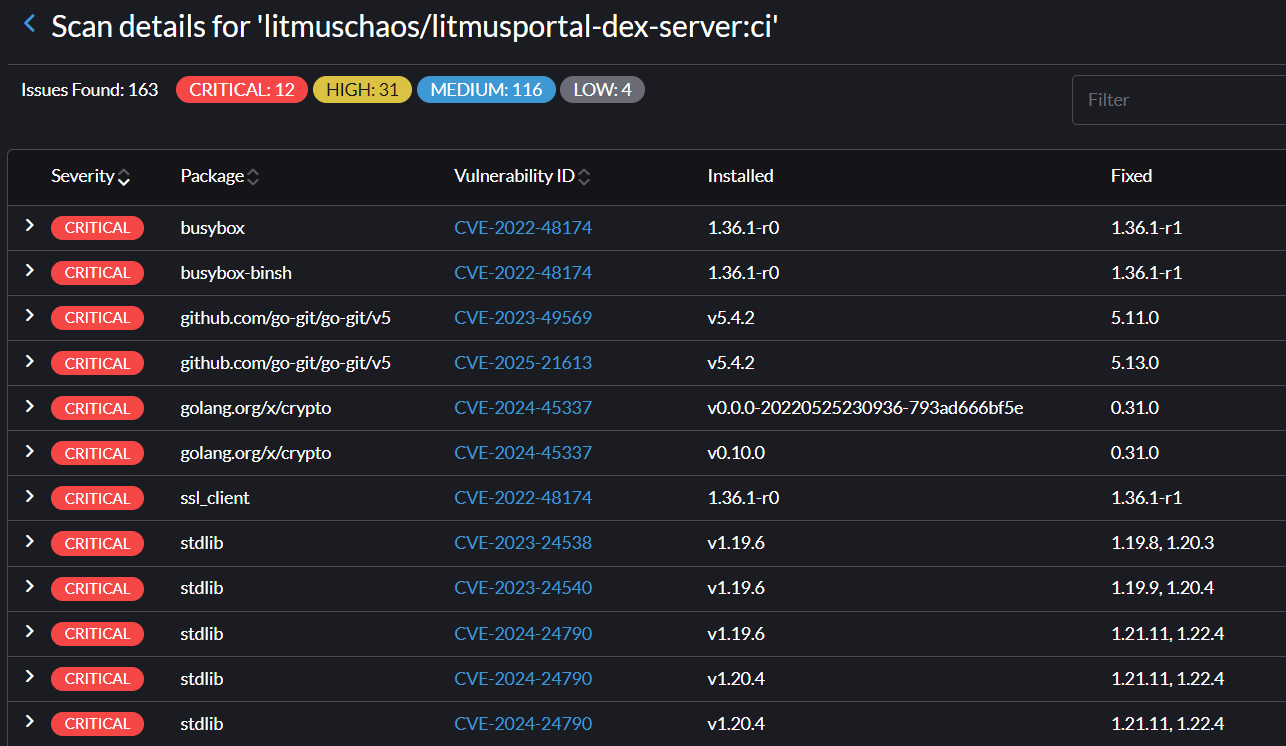Open CVE-2022-48174 link in busybox-binsh row
The height and width of the screenshot is (746, 1286).
click(x=523, y=273)
